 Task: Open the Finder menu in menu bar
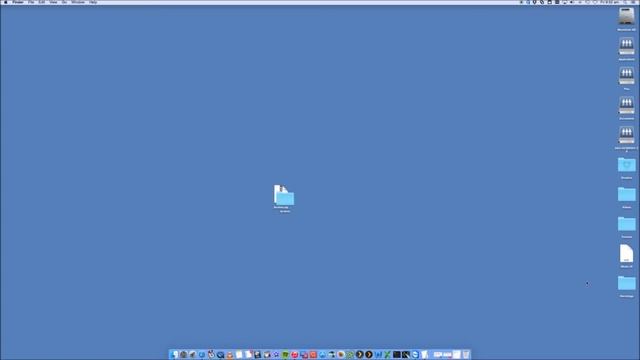[18, 2]
